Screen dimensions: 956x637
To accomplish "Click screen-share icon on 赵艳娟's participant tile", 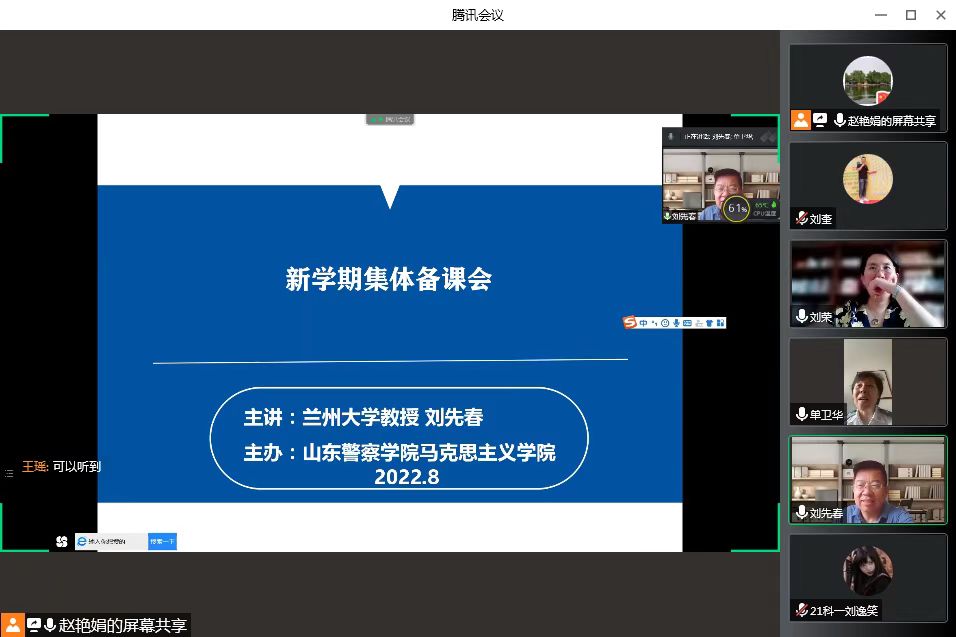I will (820, 120).
